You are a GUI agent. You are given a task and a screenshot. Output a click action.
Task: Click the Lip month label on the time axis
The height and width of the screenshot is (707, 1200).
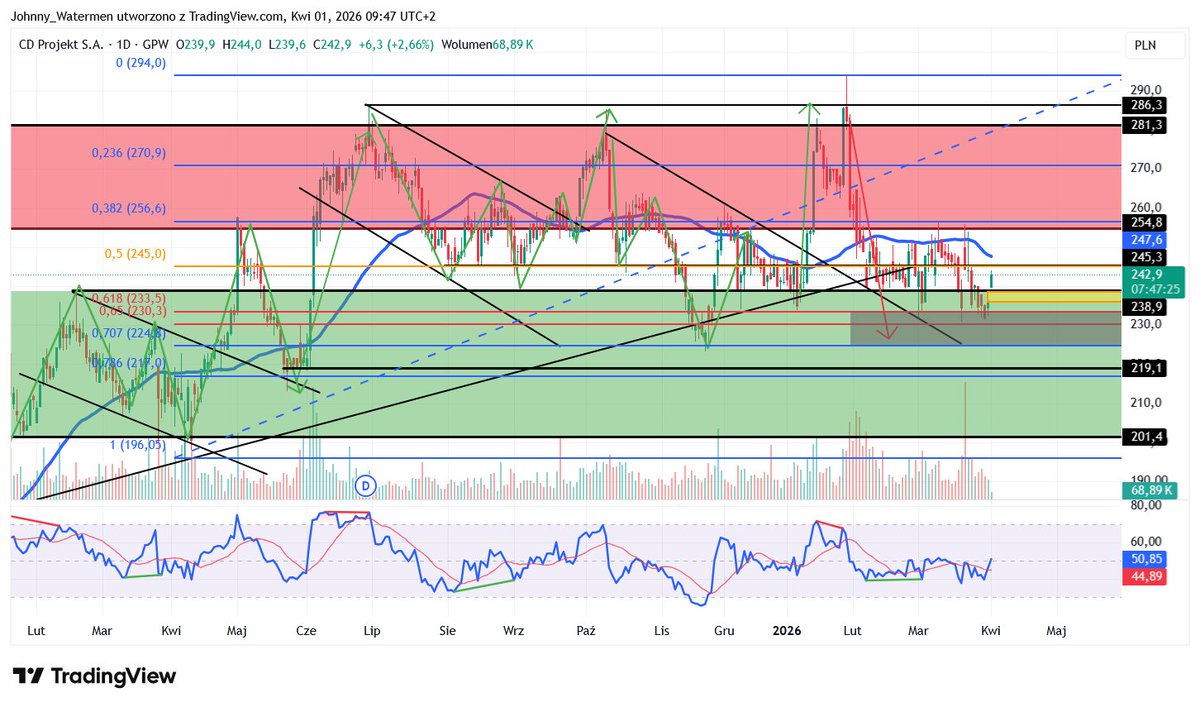pyautogui.click(x=372, y=632)
